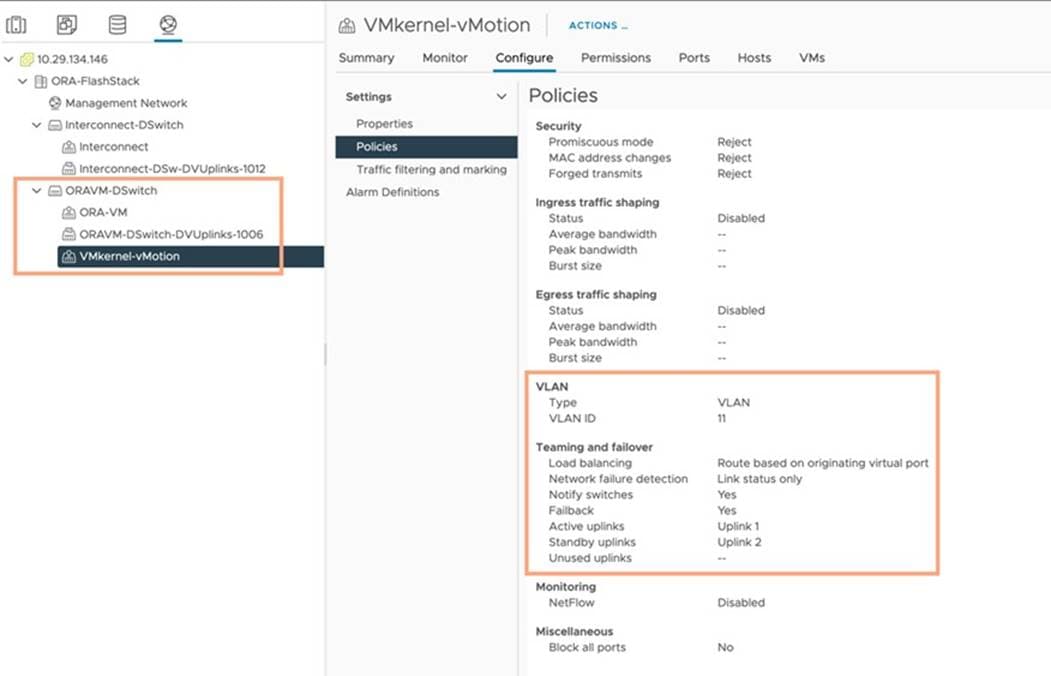The width and height of the screenshot is (1051, 676).
Task: Click the Standby uplinks value 'Uplink 2'
Action: point(739,542)
